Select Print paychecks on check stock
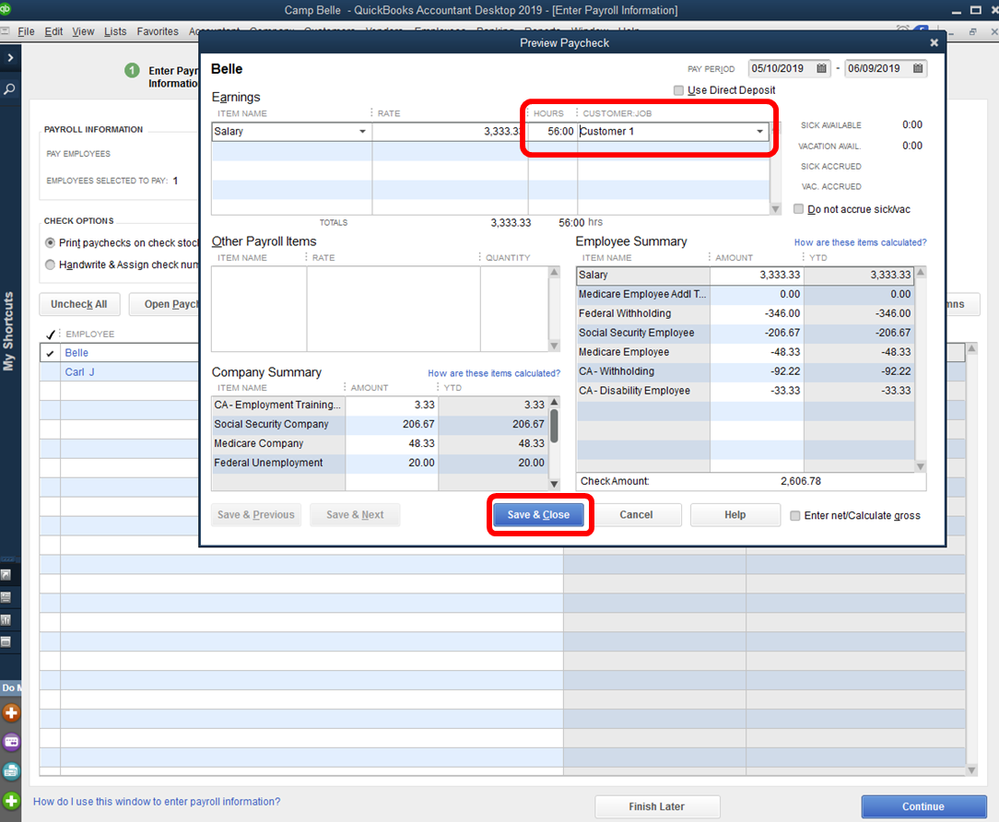Image resolution: width=999 pixels, height=822 pixels. tap(50, 243)
